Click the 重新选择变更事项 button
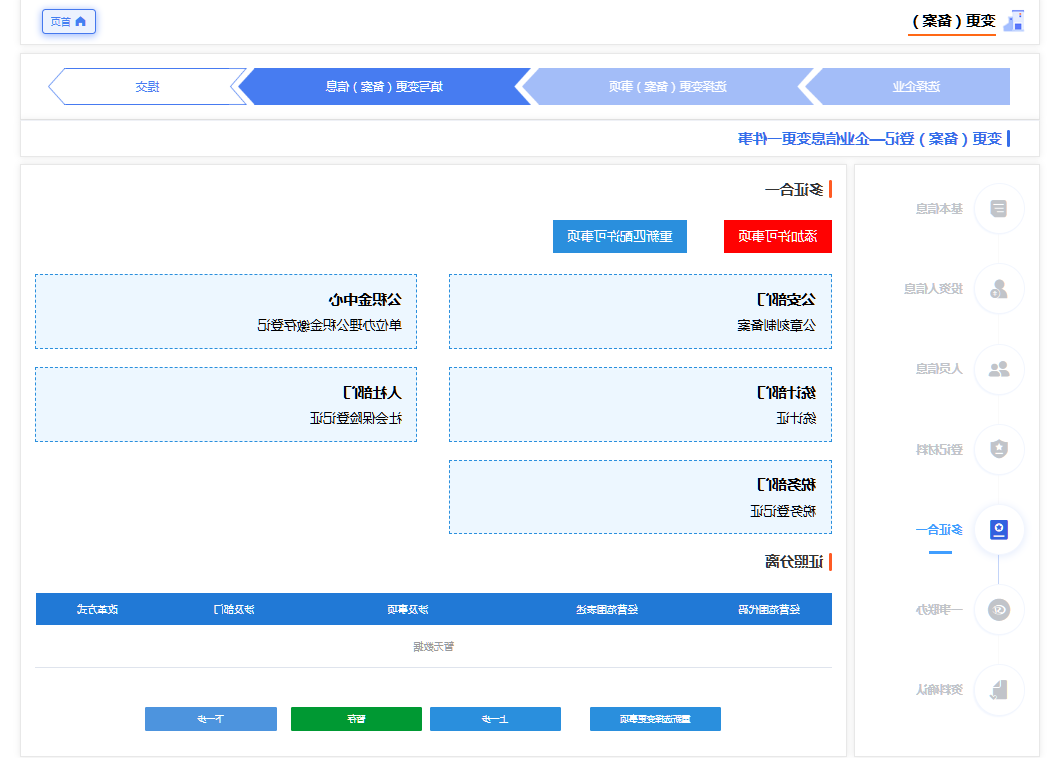The width and height of the screenshot is (1047, 758). click(x=655, y=719)
